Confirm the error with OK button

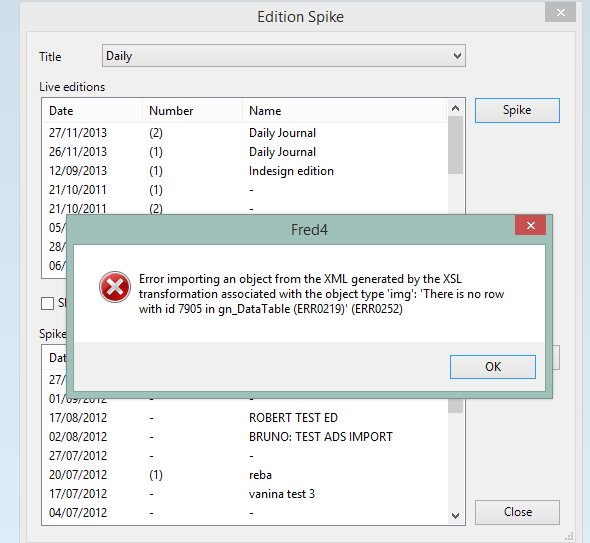point(493,367)
